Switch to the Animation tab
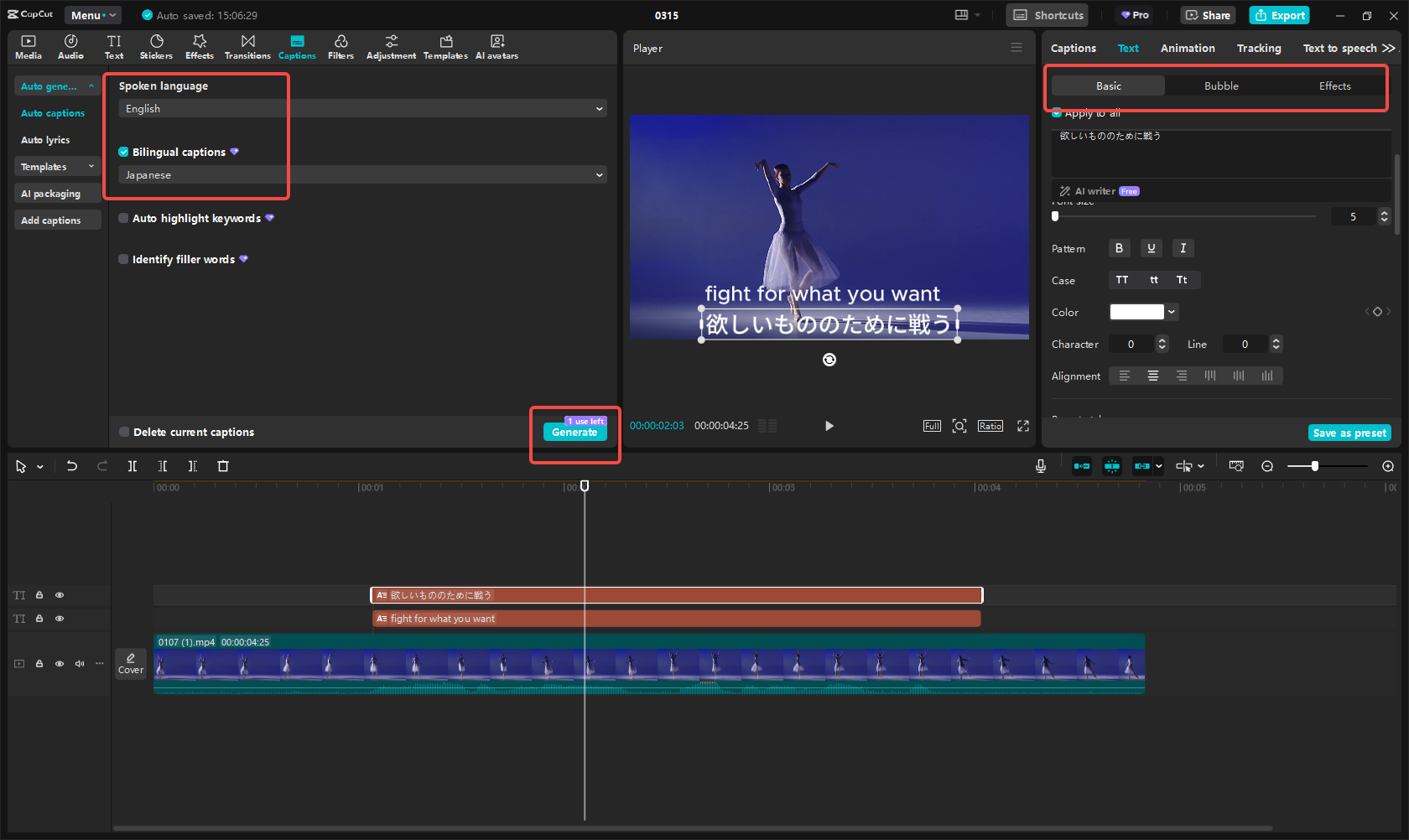 (x=1187, y=49)
